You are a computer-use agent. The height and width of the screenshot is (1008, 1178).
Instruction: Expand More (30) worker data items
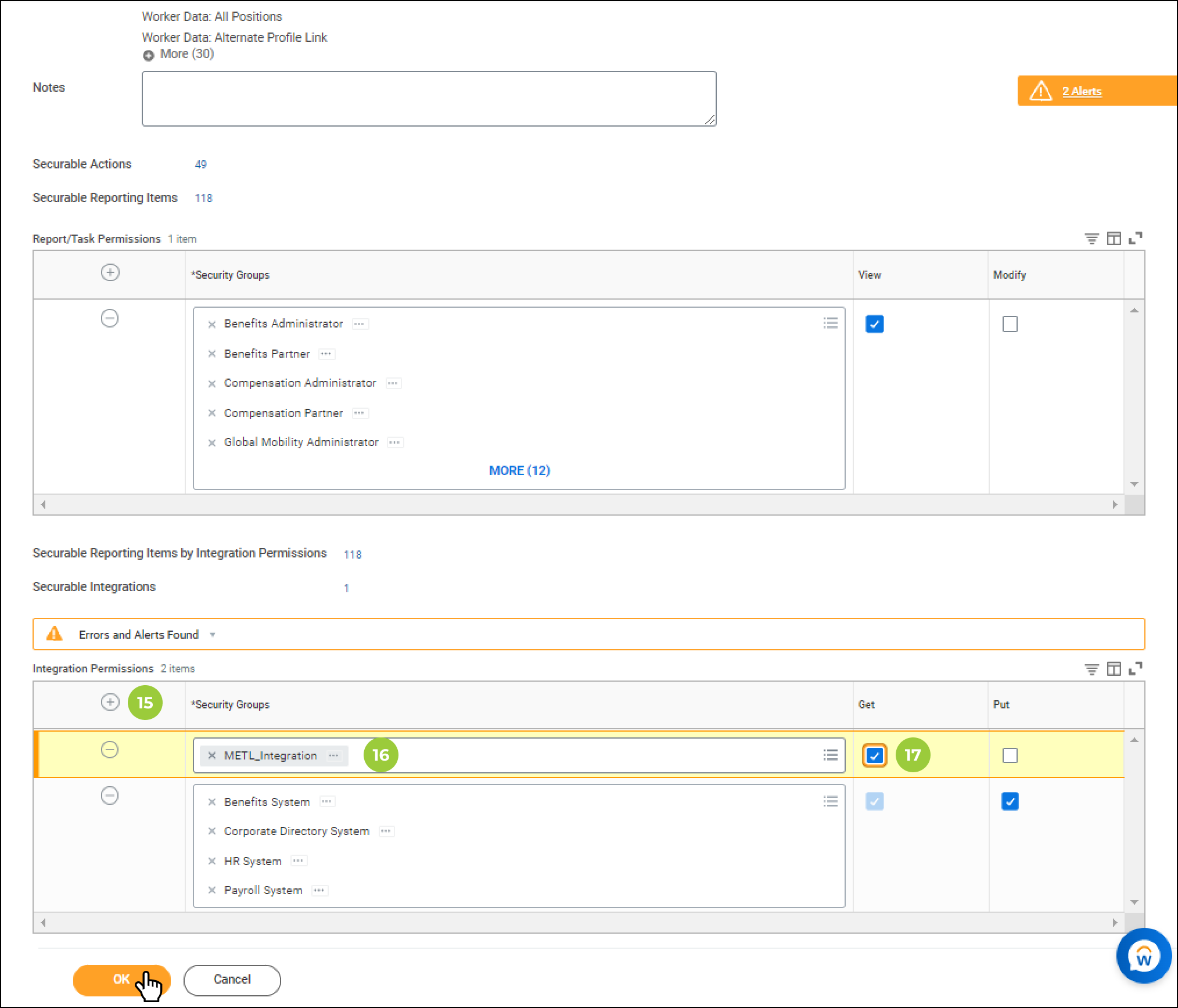pos(178,54)
